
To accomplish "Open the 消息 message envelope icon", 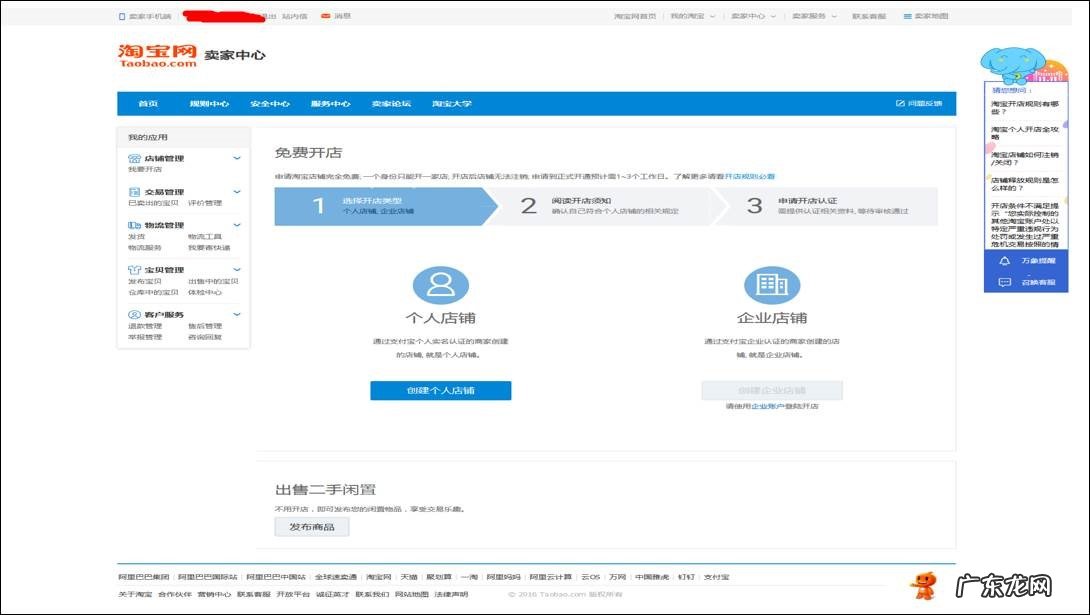I will (x=326, y=16).
